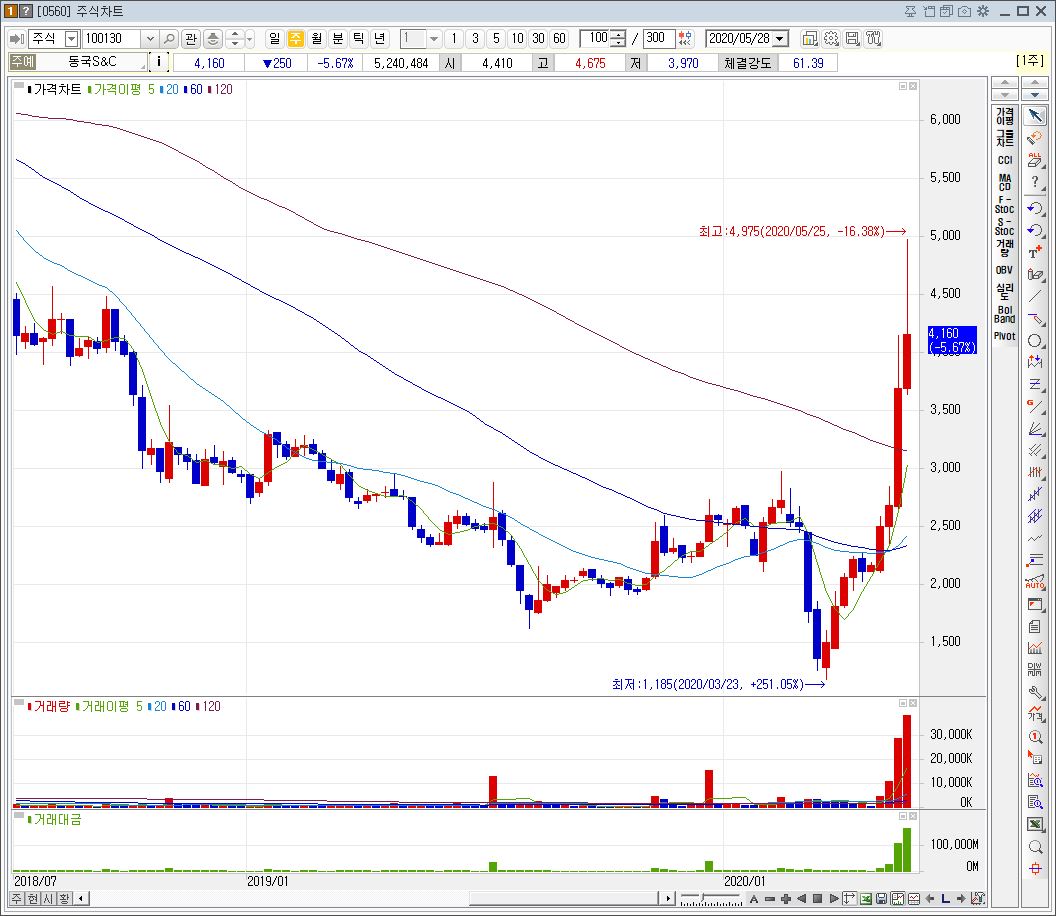
Task: Click the 1 interval button
Action: point(454,38)
